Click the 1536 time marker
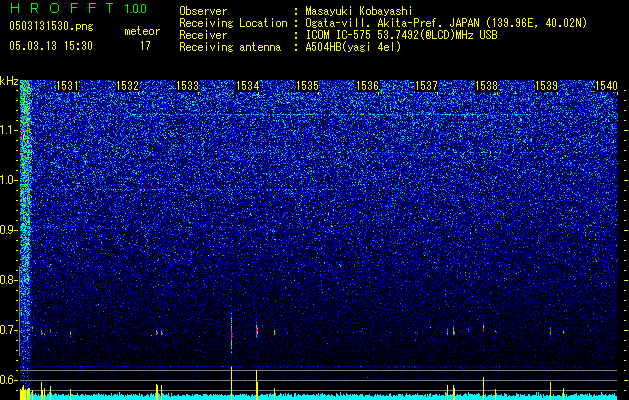 coord(367,85)
